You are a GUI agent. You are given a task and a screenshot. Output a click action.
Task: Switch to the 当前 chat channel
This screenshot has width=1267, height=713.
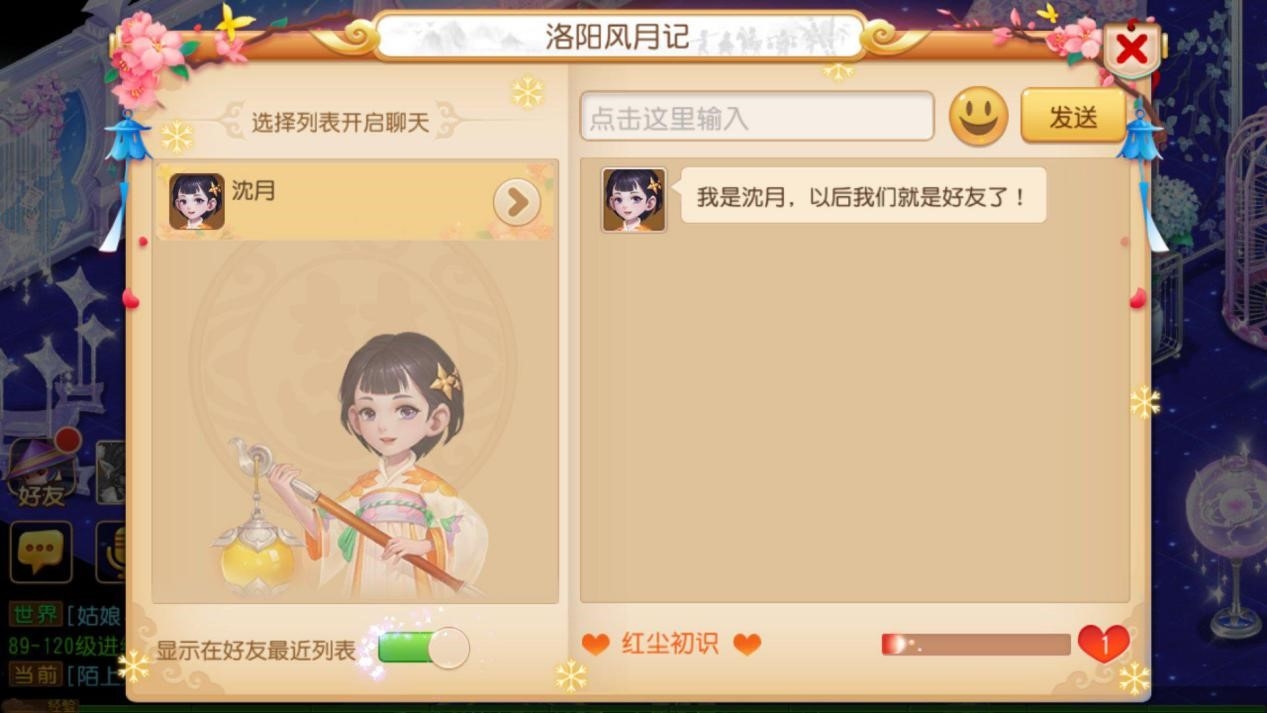35,674
